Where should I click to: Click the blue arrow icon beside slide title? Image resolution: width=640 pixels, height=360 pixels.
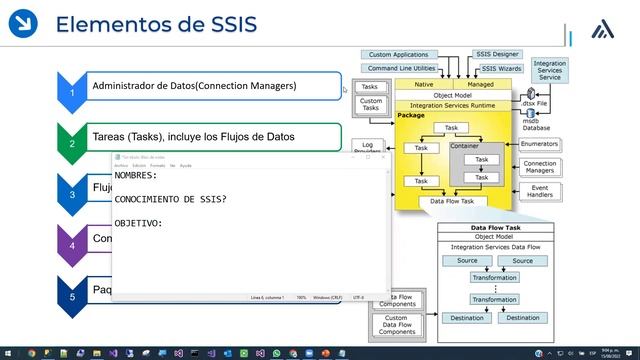23,24
